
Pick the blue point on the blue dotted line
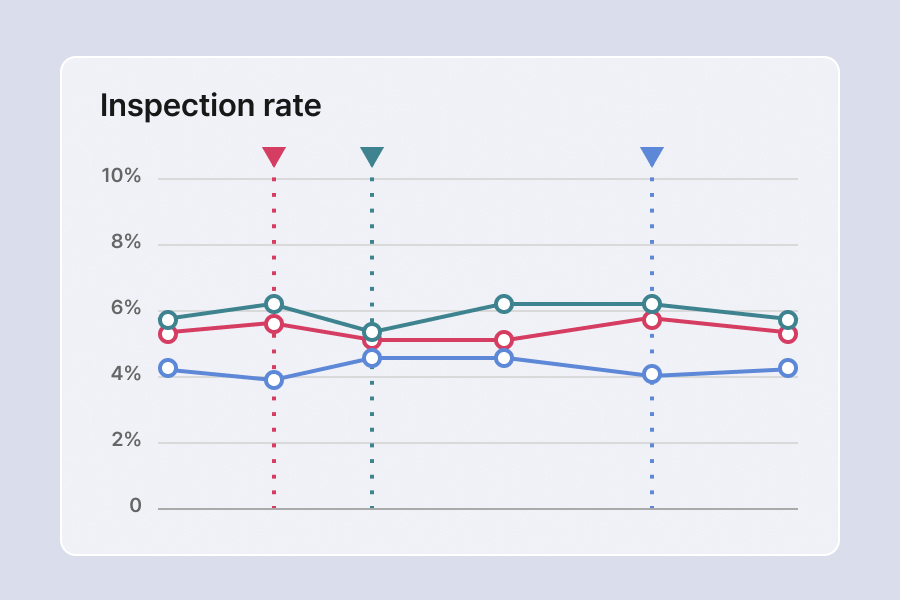click(652, 375)
